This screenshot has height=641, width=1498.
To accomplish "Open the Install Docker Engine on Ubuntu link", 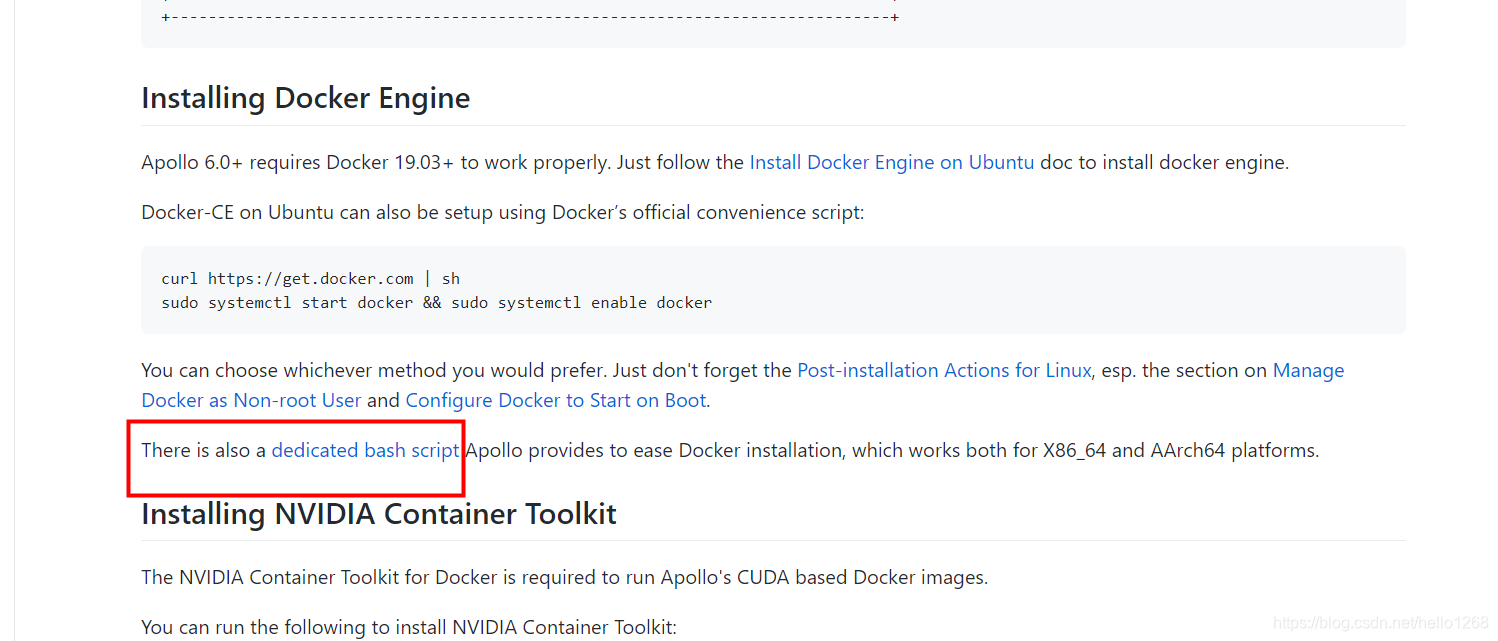I will [892, 162].
